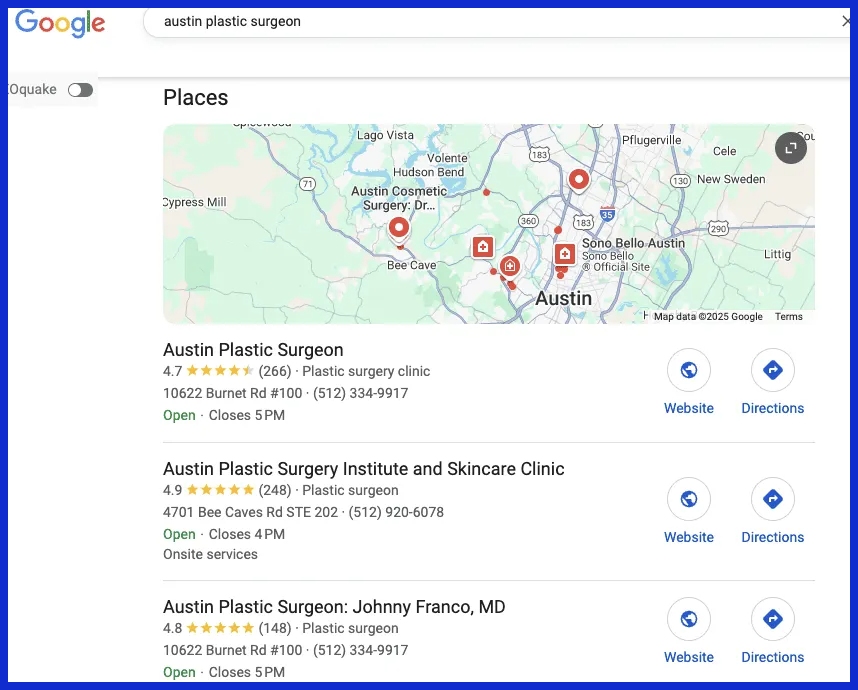Click the medical marker pin west of downtown Austin
Viewport: 858px width, 690px height.
click(483, 247)
